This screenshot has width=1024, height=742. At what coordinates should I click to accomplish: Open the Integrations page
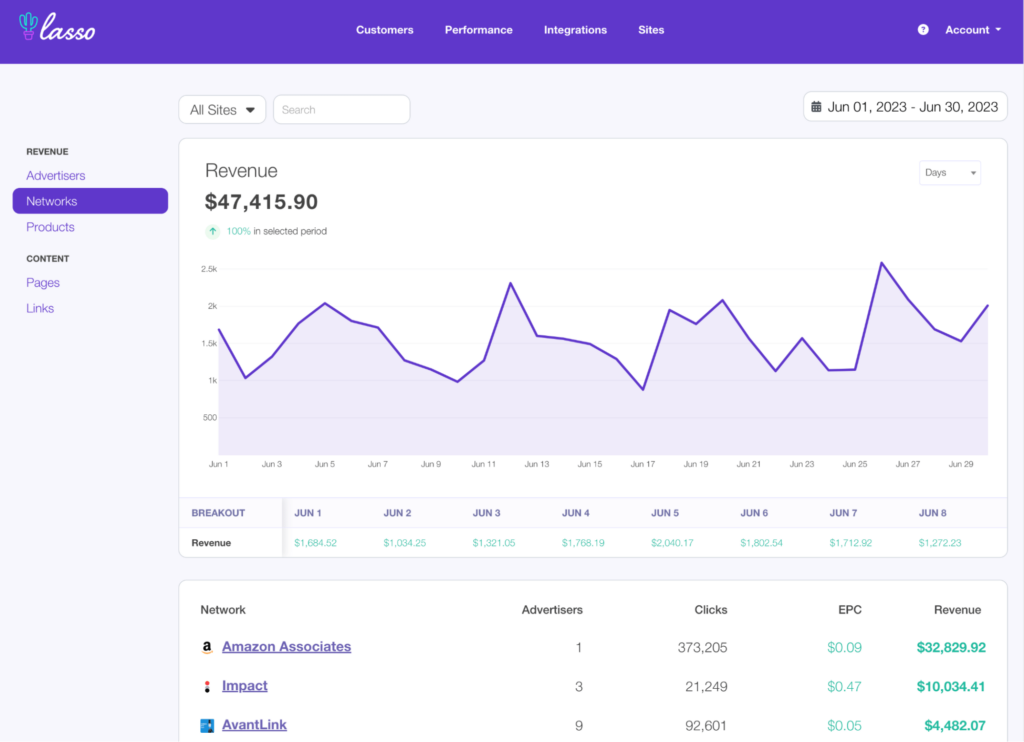pos(575,30)
